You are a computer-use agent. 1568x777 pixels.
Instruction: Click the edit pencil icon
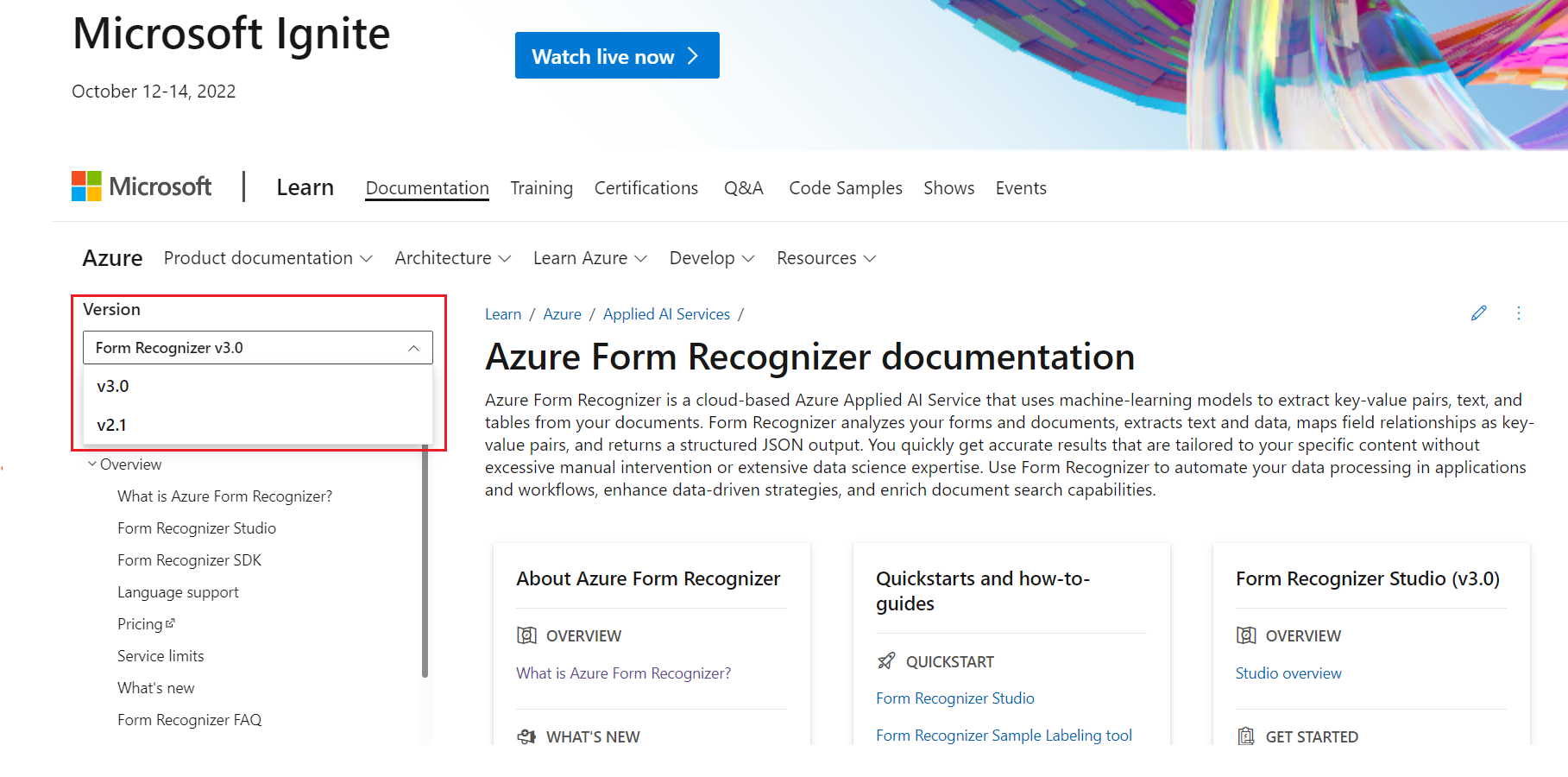(x=1478, y=313)
